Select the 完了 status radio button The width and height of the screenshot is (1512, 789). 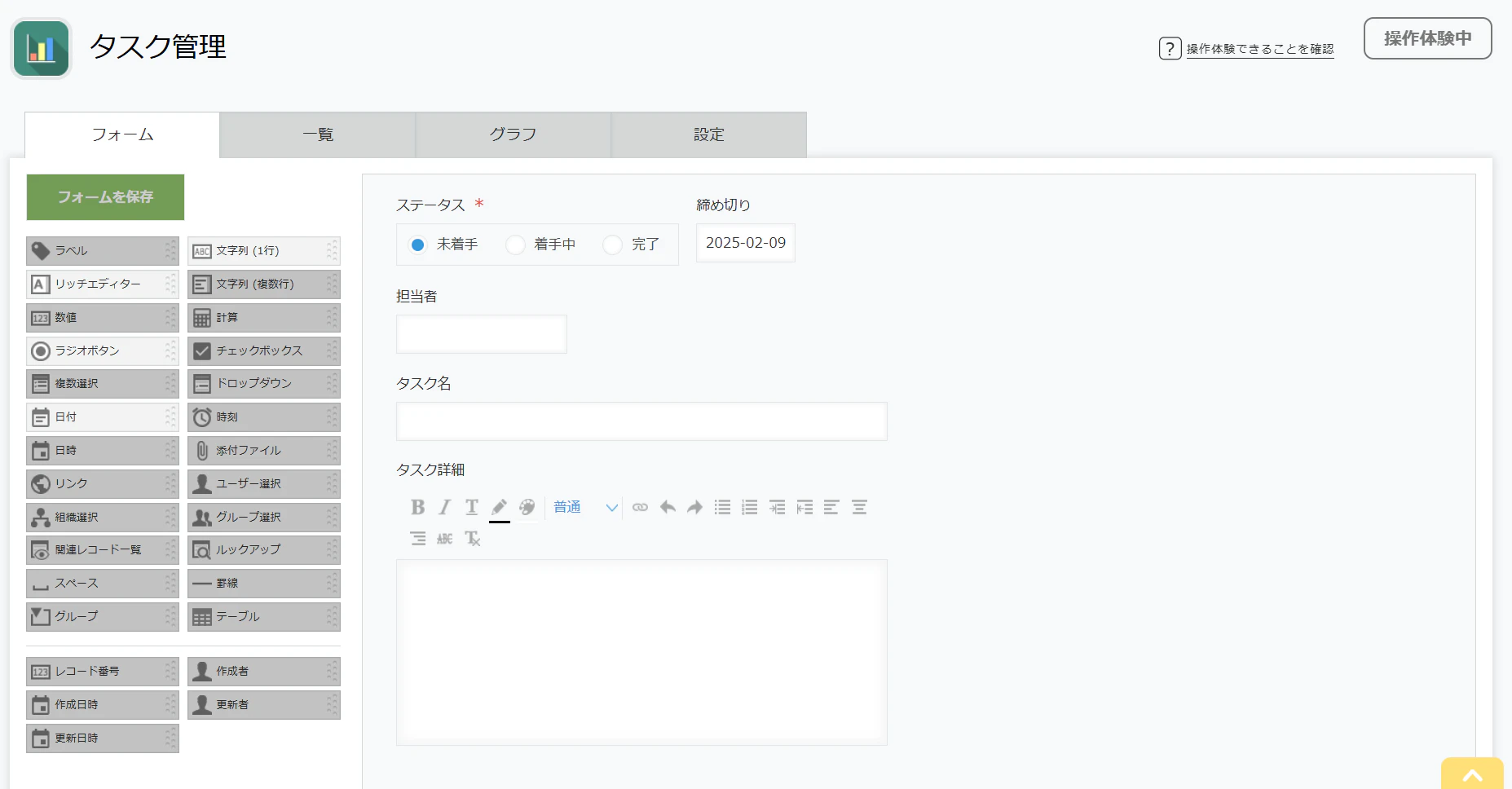(x=612, y=245)
